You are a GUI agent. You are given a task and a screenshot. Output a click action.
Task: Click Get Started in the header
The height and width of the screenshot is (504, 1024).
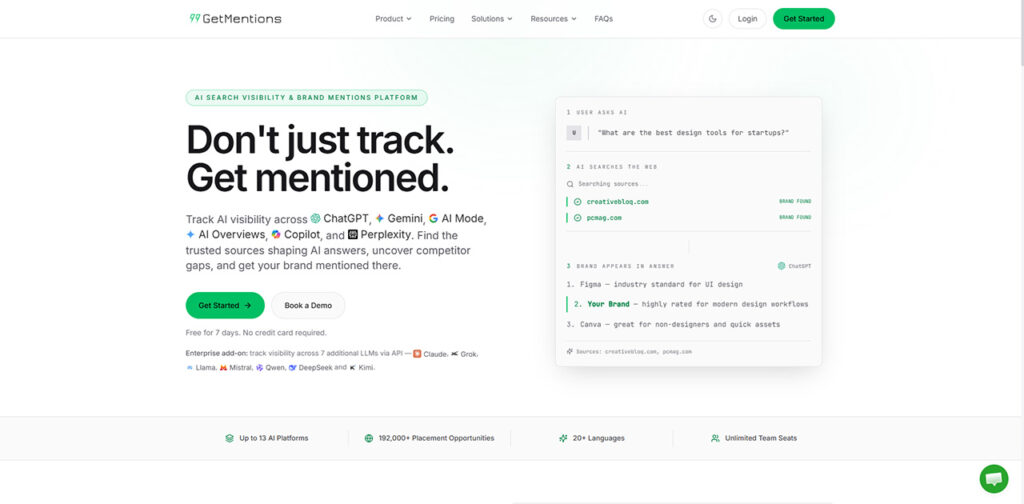[803, 19]
